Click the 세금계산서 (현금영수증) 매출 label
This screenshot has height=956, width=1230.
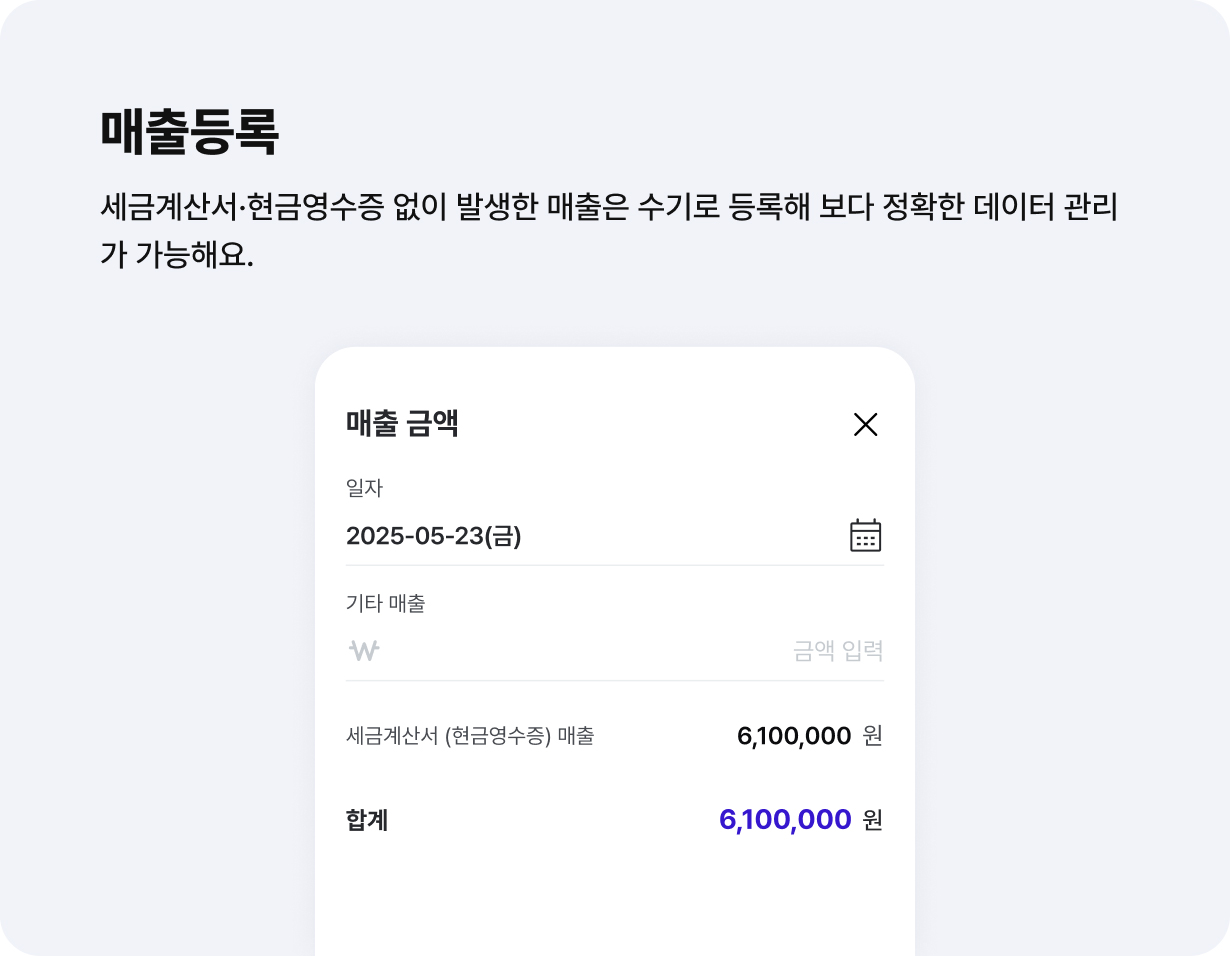point(470,737)
